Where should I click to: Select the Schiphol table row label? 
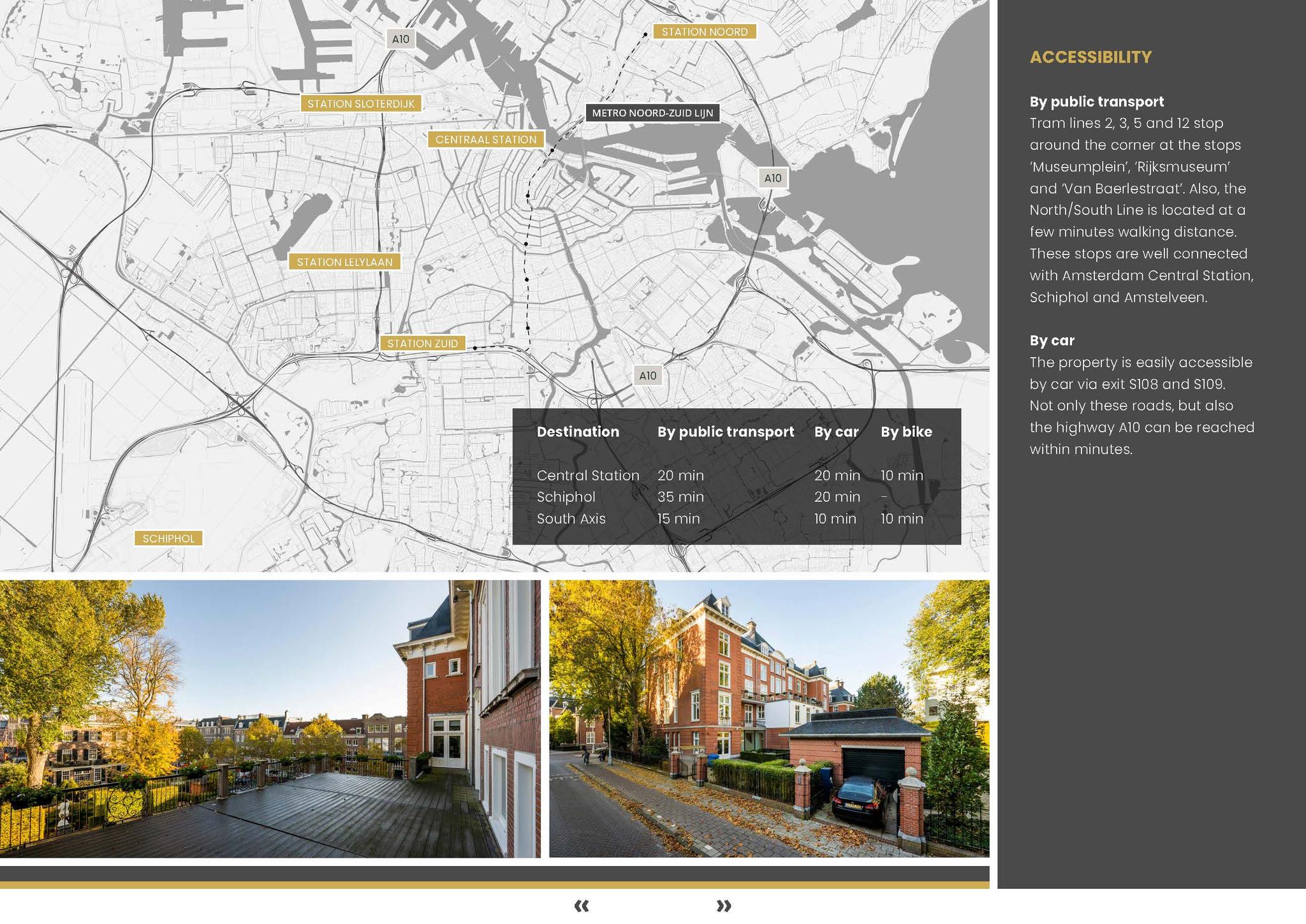(x=566, y=497)
